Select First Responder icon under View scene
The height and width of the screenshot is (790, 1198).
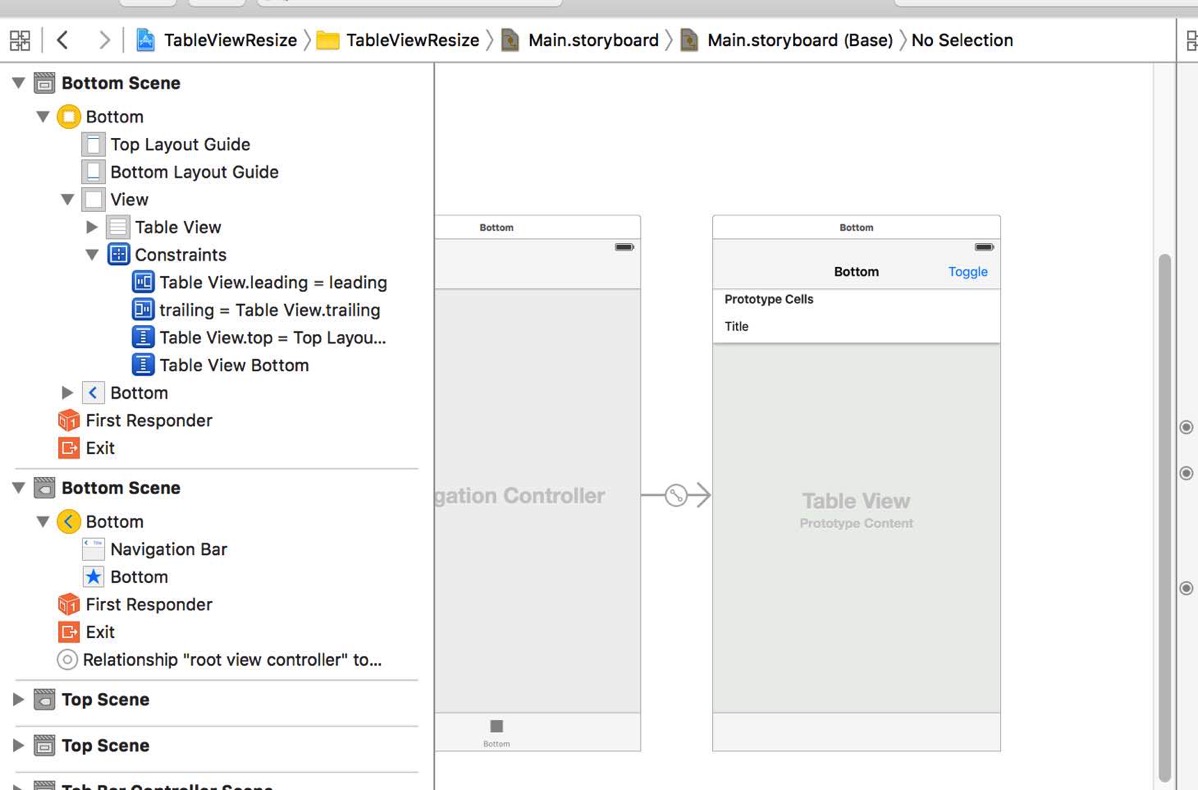[69, 420]
